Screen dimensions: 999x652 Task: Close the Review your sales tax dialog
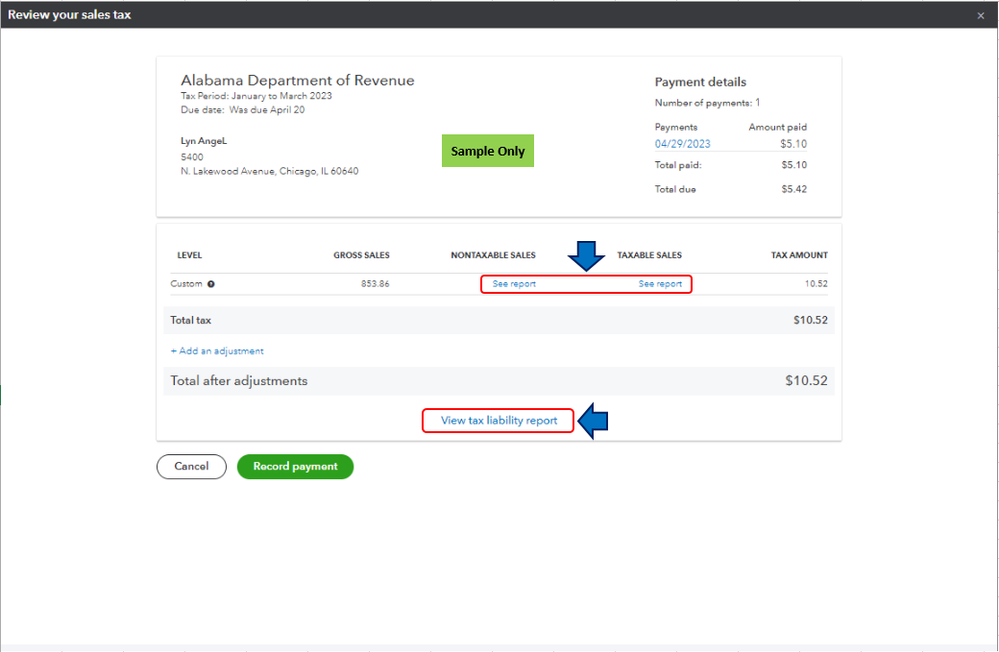[981, 15]
